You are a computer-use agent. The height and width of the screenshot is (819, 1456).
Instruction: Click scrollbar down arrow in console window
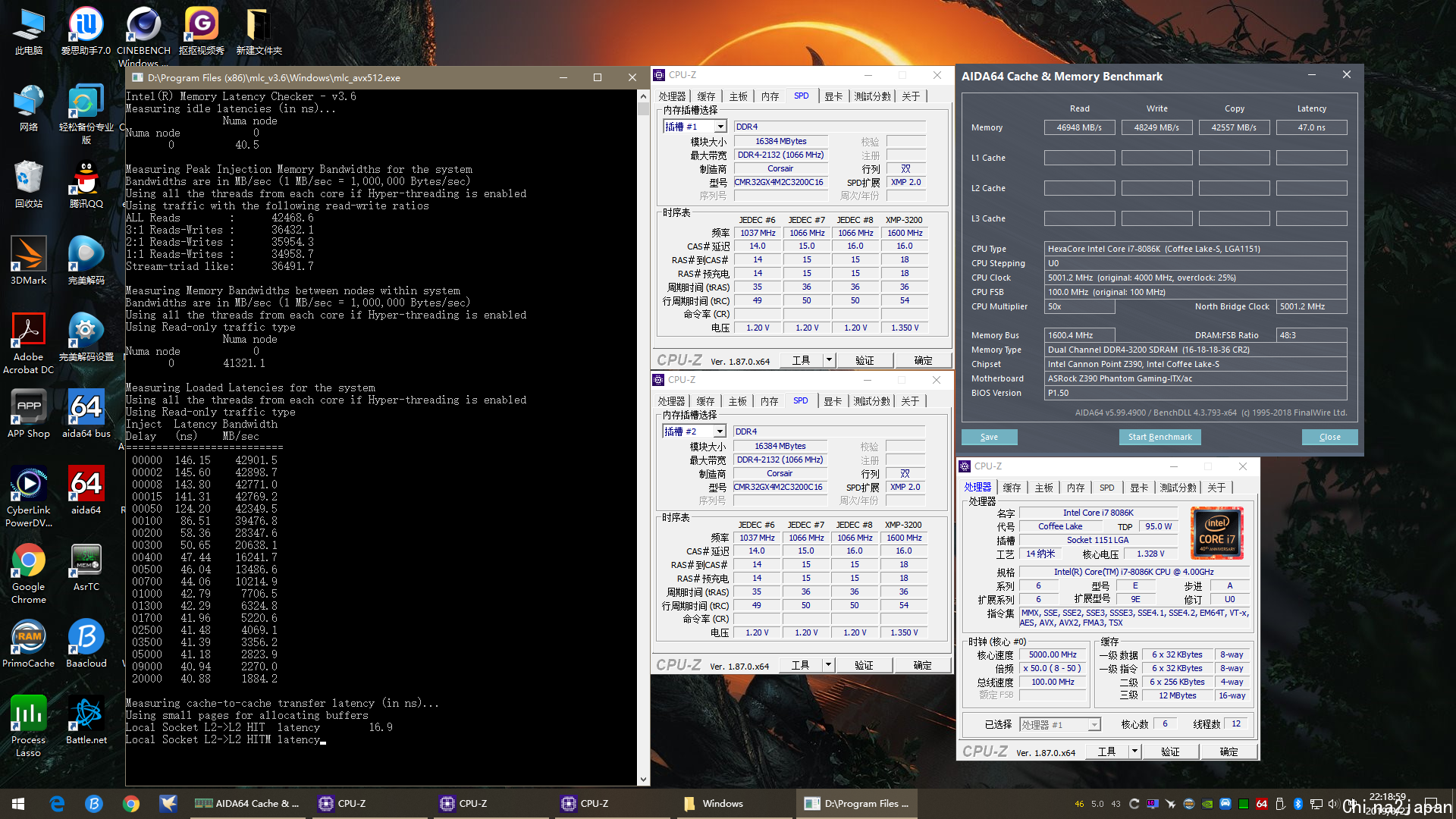[643, 780]
